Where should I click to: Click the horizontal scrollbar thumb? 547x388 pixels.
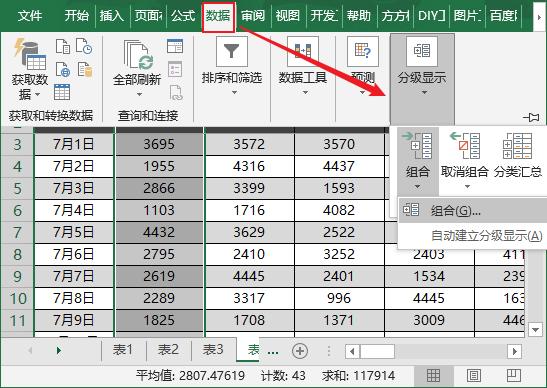pyautogui.click(x=377, y=351)
